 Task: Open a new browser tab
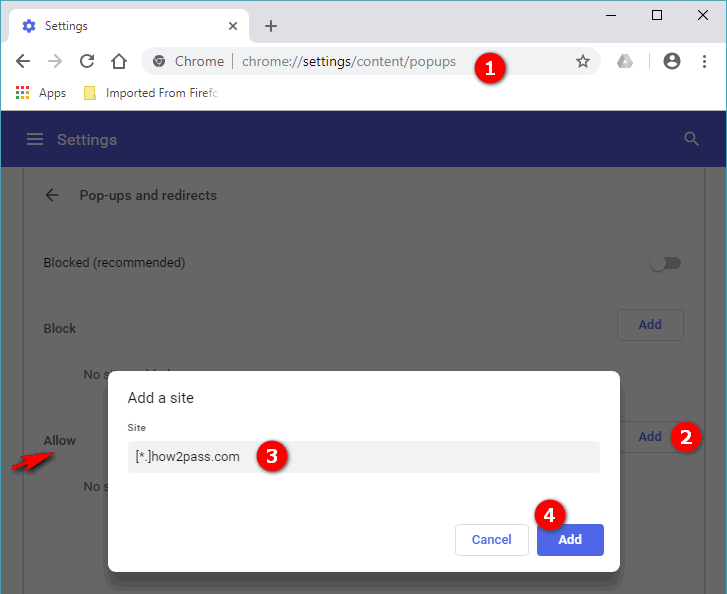coord(271,26)
